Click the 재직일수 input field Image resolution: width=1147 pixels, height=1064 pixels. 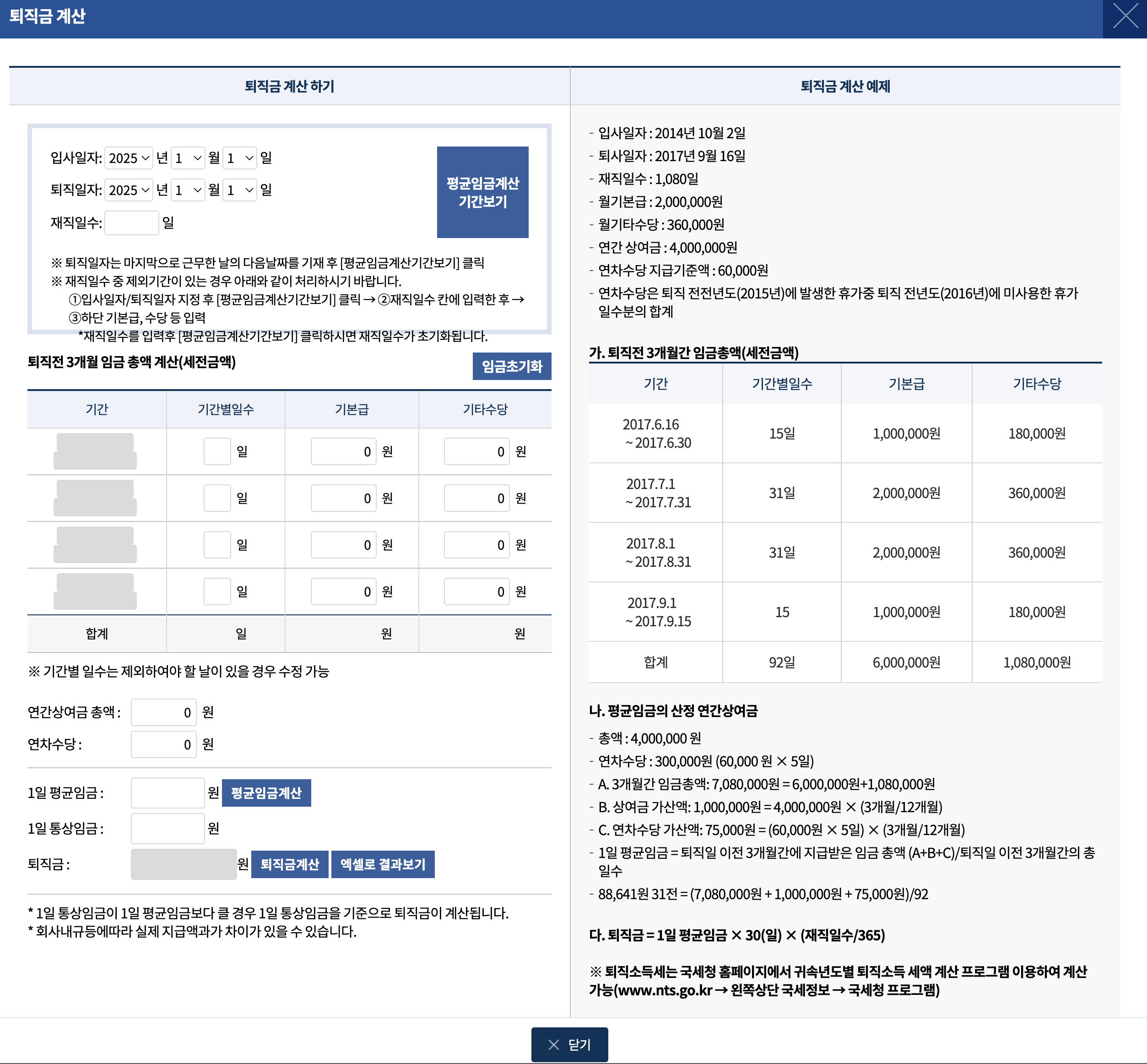pyautogui.click(x=131, y=223)
